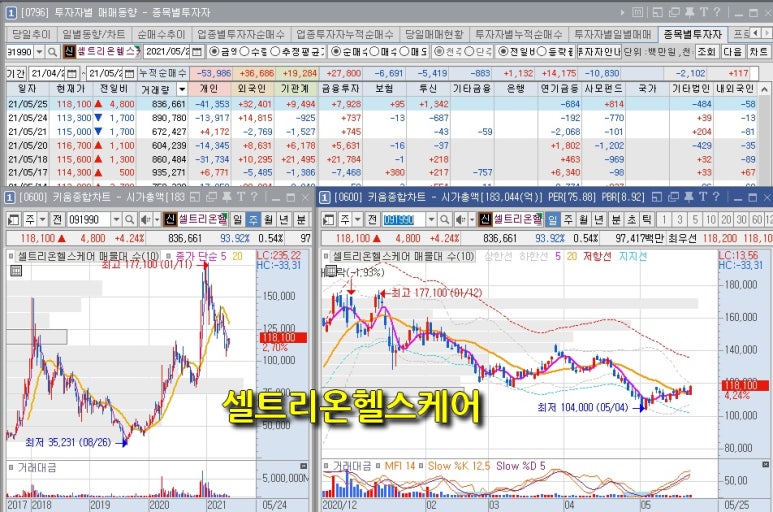Open data grid icon on left chart

point(16,271)
